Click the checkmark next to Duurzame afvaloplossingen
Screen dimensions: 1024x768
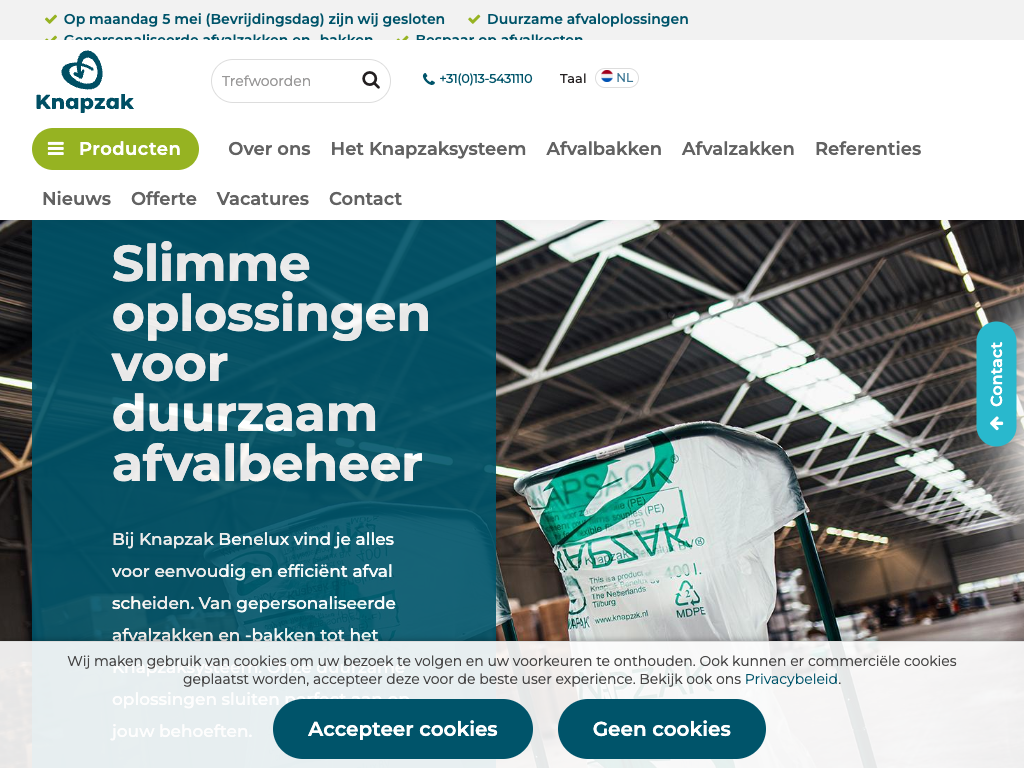click(x=474, y=20)
